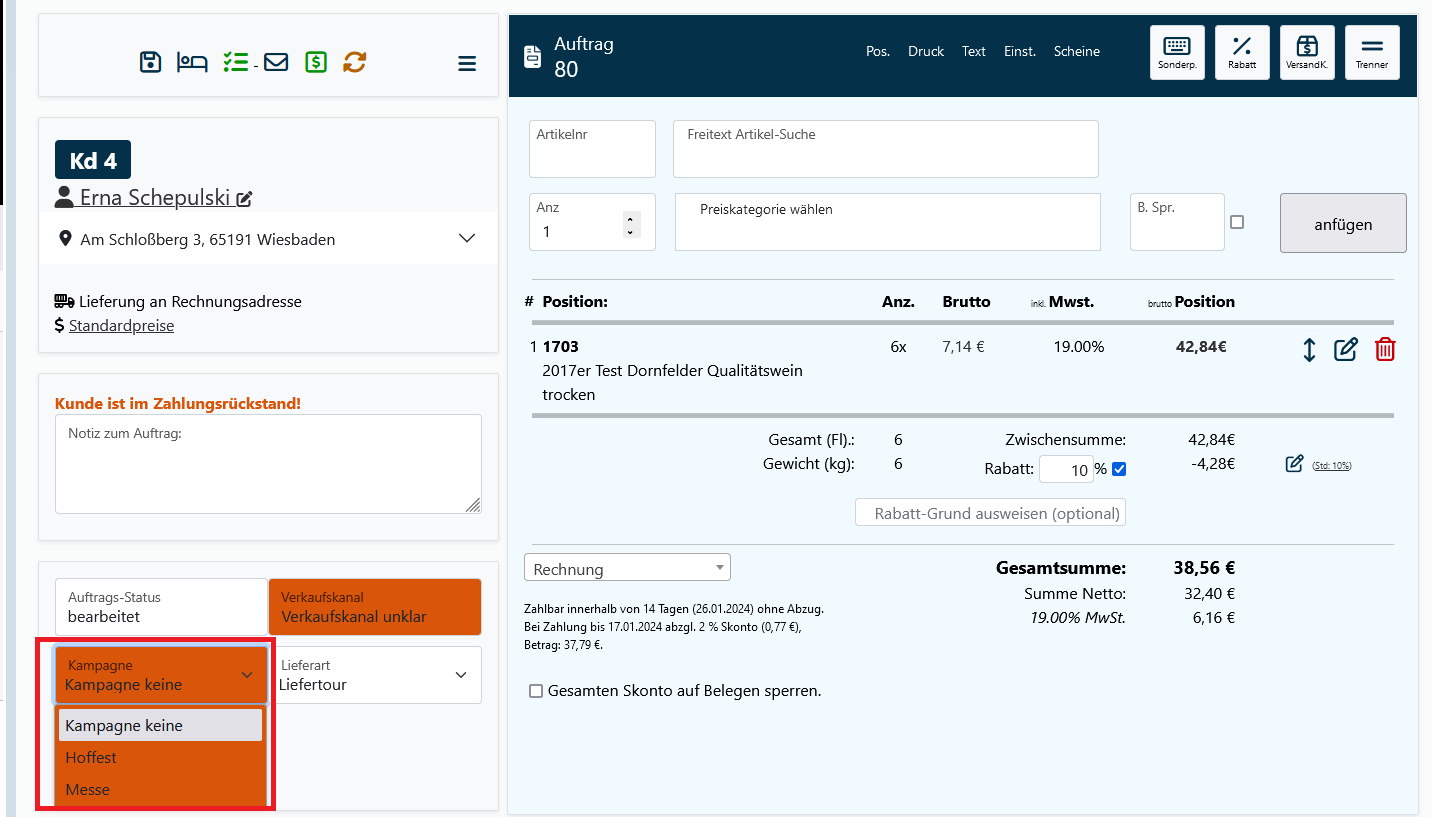Edit position 1703 with pencil icon
Image resolution: width=1432 pixels, height=817 pixels.
[1346, 349]
